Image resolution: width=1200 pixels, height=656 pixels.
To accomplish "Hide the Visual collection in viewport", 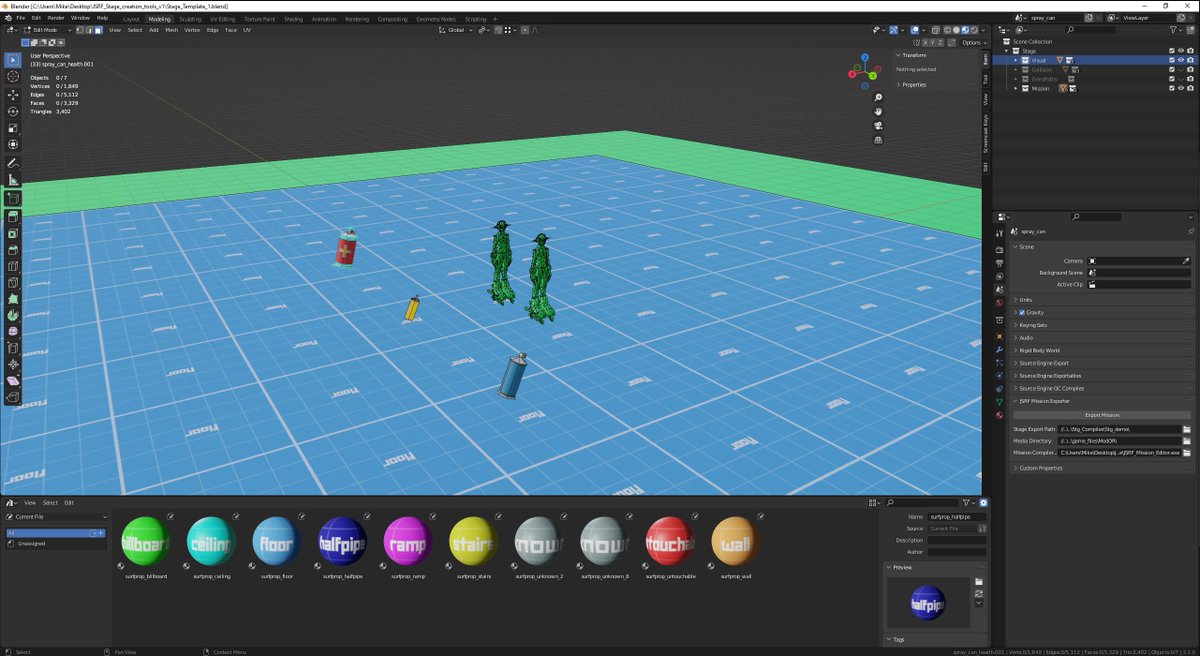I will [x=1181, y=60].
